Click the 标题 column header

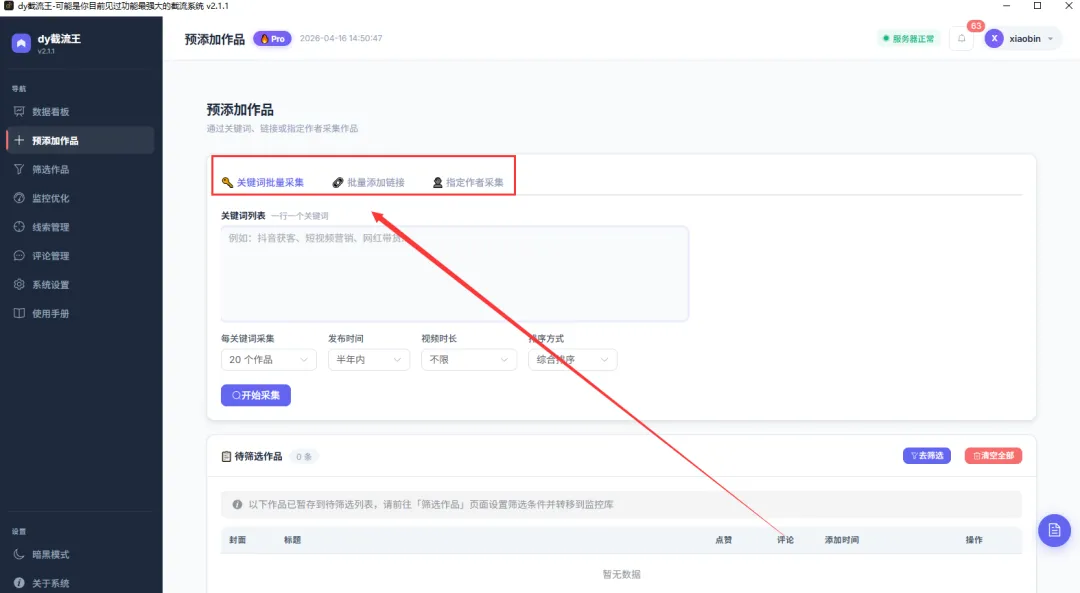[292, 540]
